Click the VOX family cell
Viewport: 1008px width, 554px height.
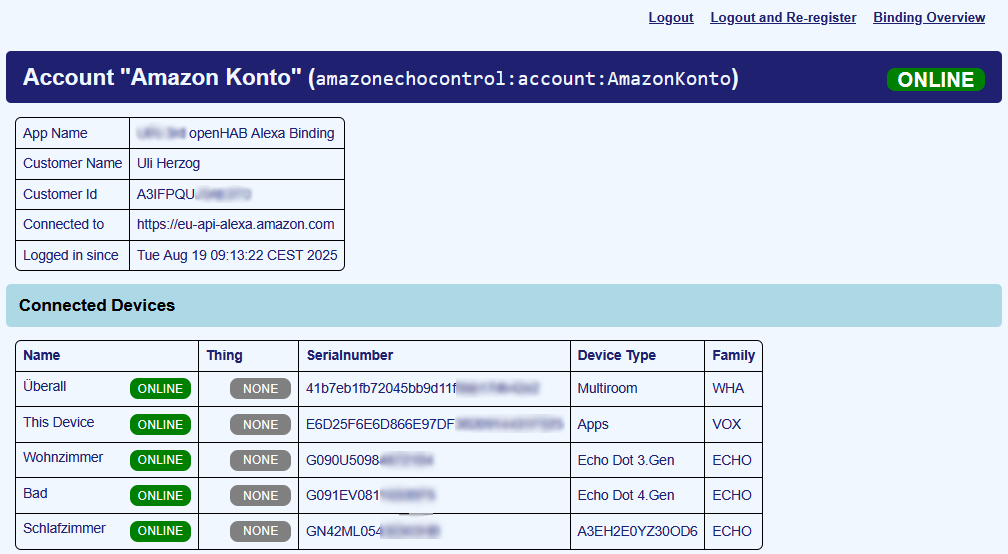(x=726, y=424)
